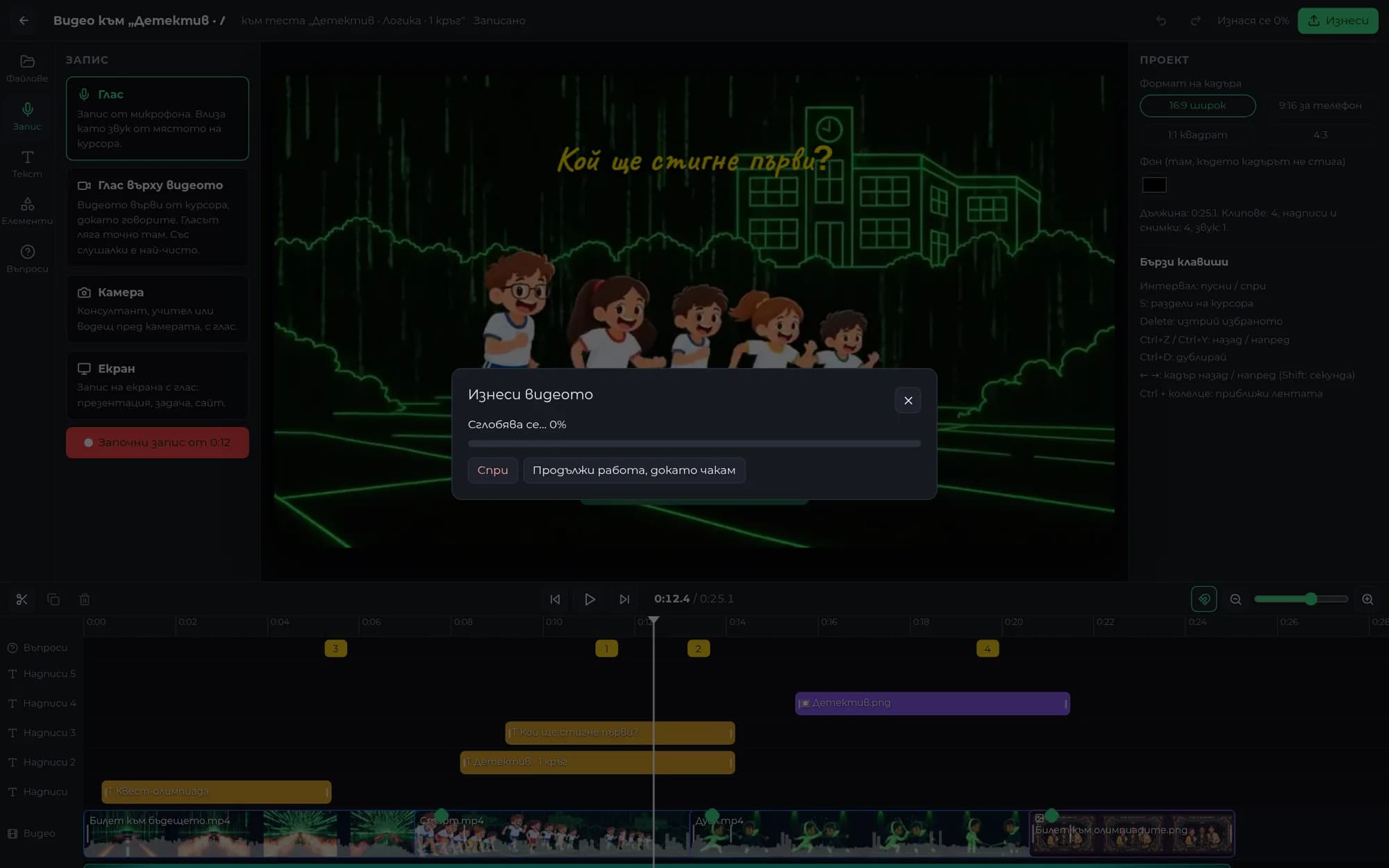Click the timeline zoom in magnifier
The image size is (1389, 868).
tap(1367, 599)
